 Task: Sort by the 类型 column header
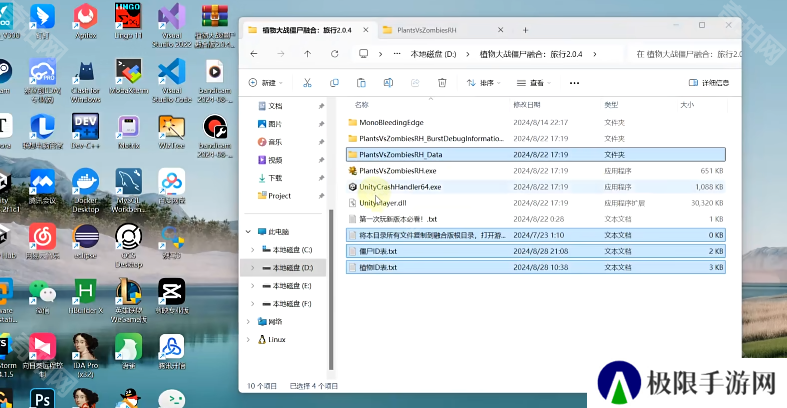pos(611,105)
